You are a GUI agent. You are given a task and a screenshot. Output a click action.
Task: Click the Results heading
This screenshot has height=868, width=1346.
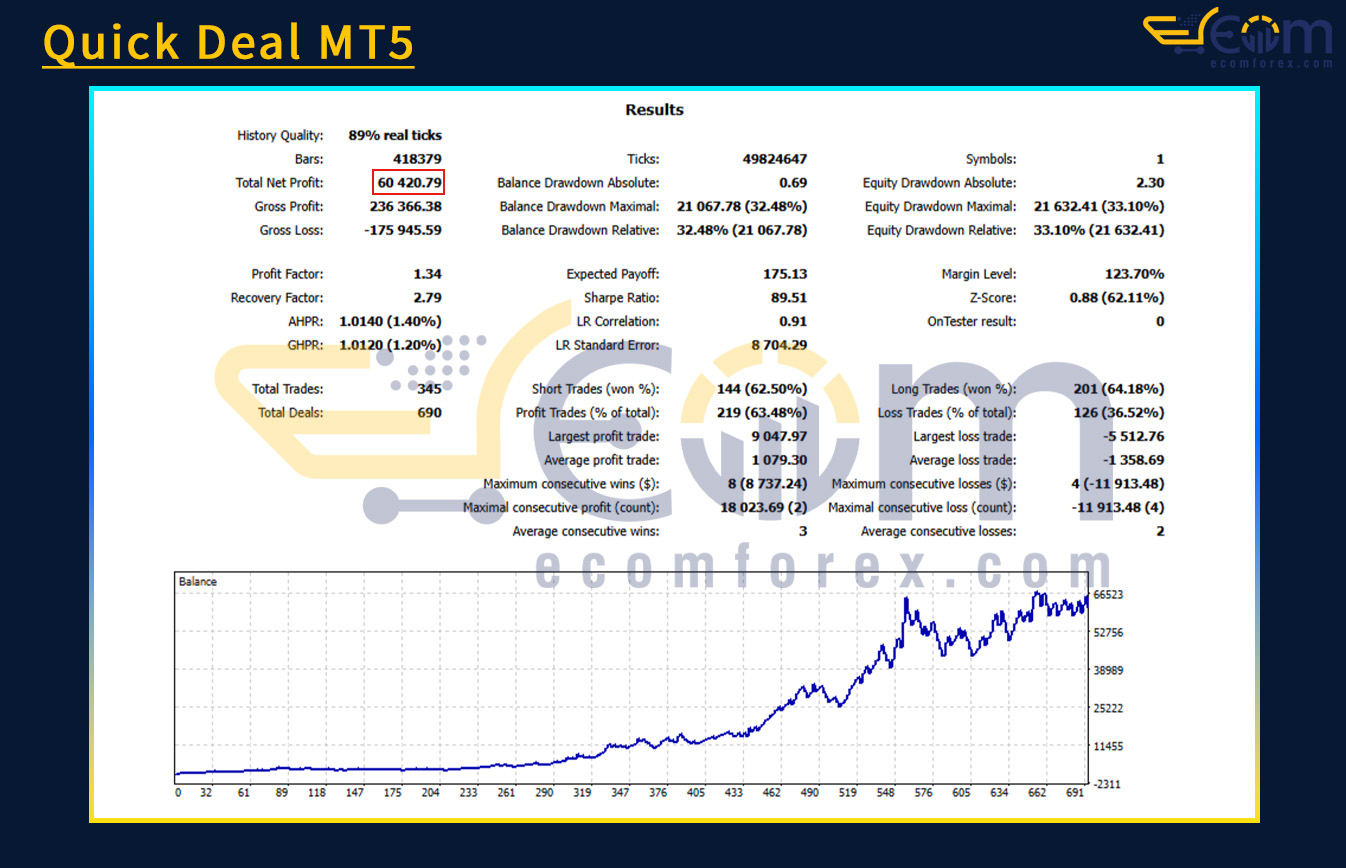coord(655,110)
